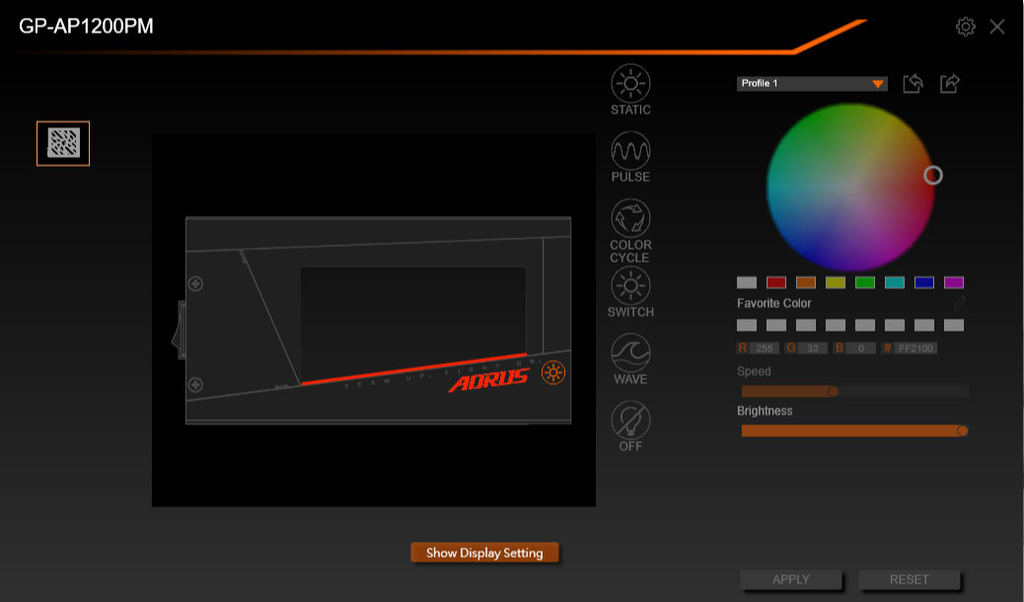Click the Show Display Setting button
Image resolution: width=1024 pixels, height=602 pixels.
485,552
